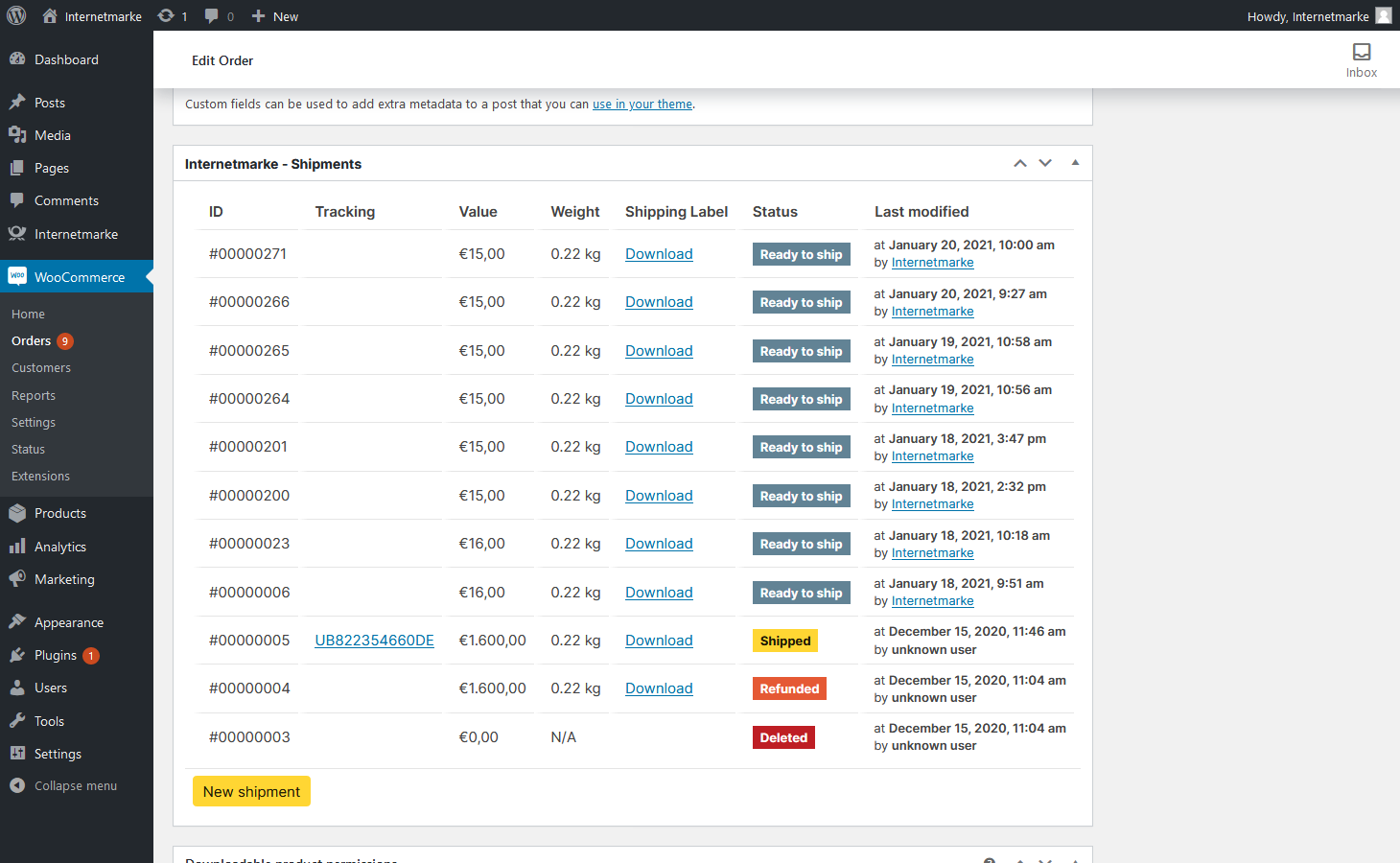Open Internetmarke user link for #00000006
The height and width of the screenshot is (863, 1400).
click(x=932, y=601)
